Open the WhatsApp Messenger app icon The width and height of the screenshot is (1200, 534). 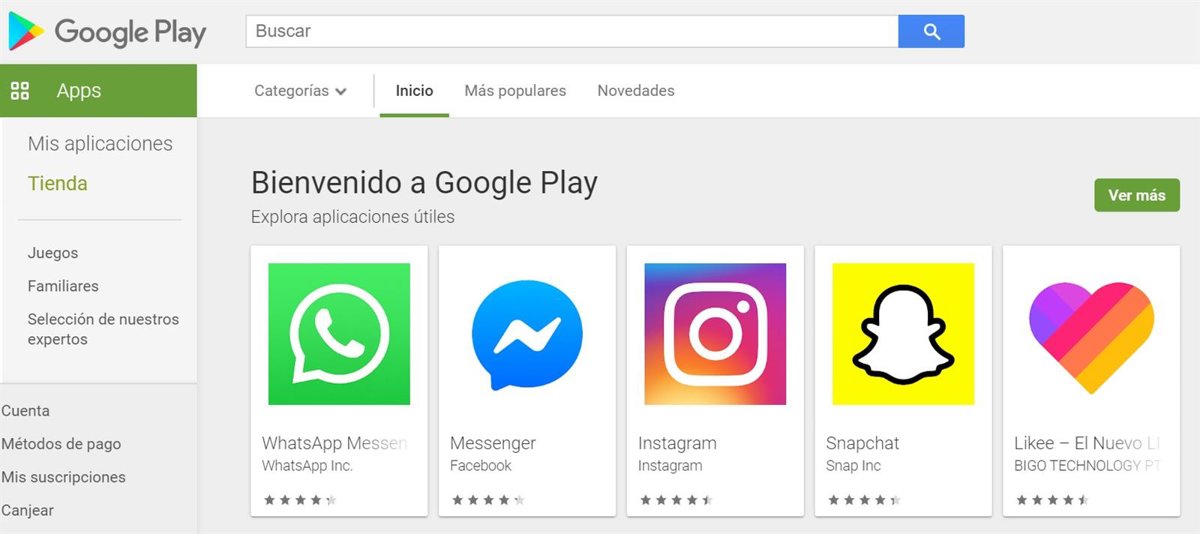coord(339,334)
